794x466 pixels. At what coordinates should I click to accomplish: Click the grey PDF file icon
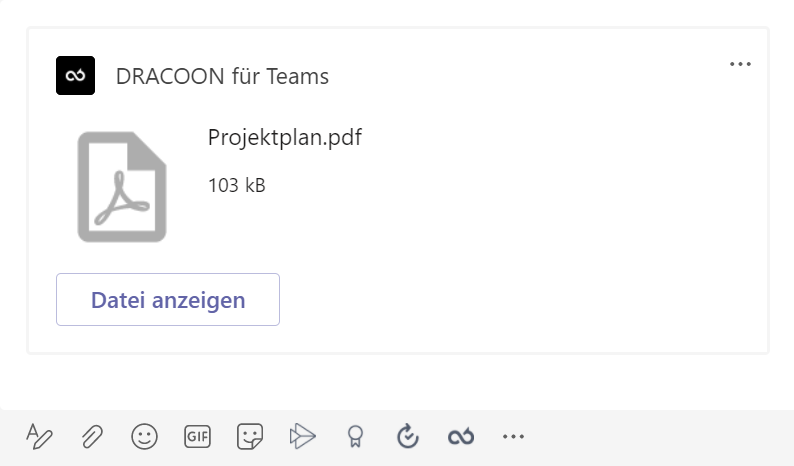[x=122, y=186]
